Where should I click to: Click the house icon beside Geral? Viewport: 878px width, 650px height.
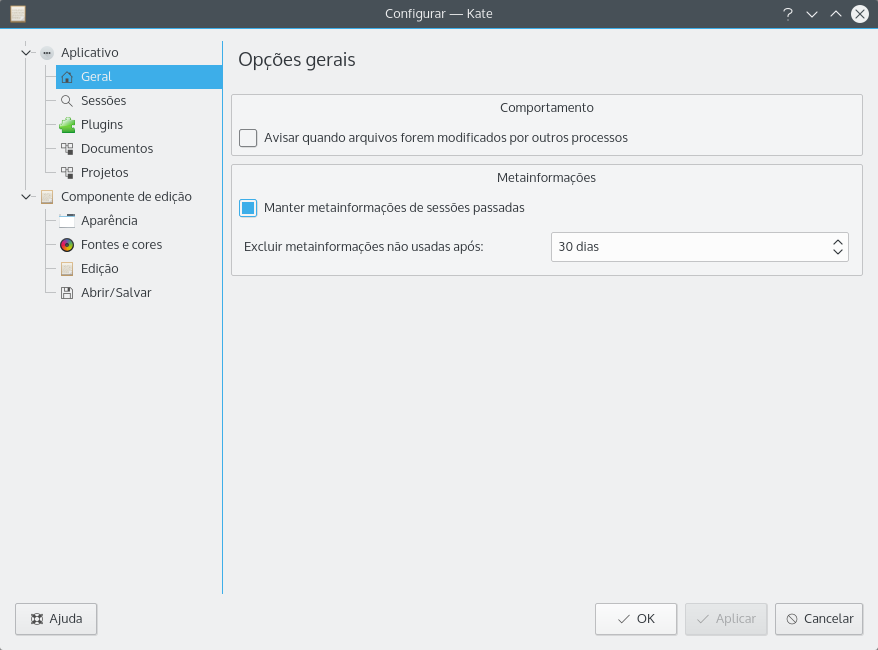pyautogui.click(x=67, y=77)
